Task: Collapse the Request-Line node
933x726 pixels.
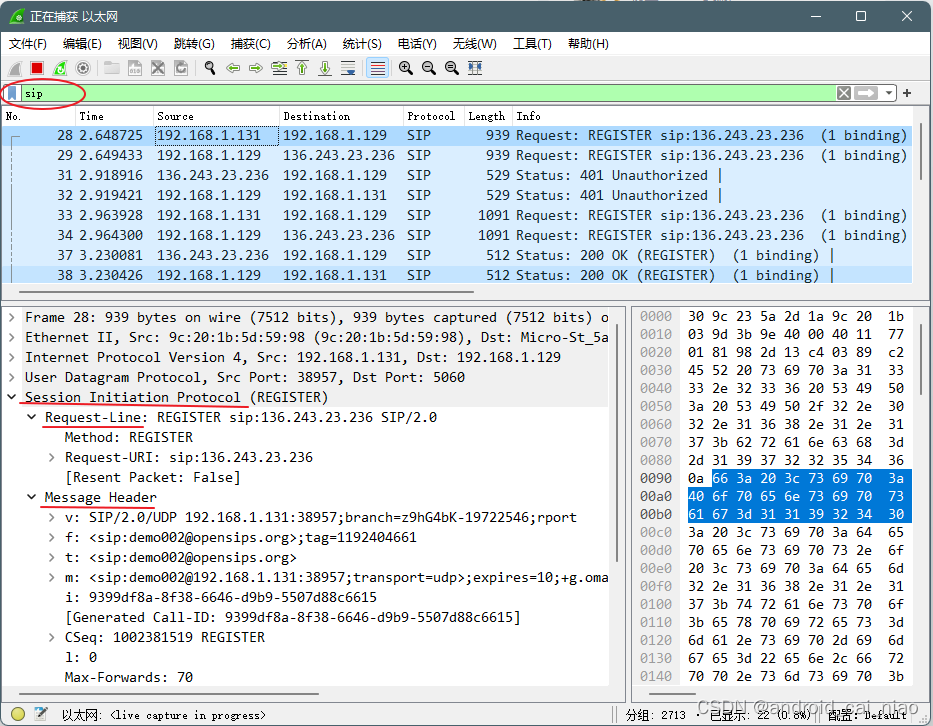Action: pyautogui.click(x=32, y=417)
